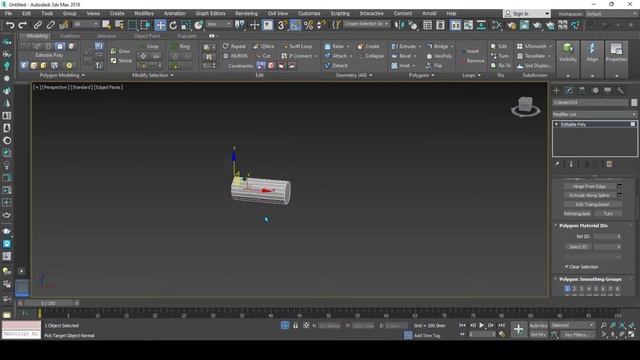Image resolution: width=640 pixels, height=360 pixels.
Task: Expand the Polygon Modeling panel dropdown
Action: 83,75
